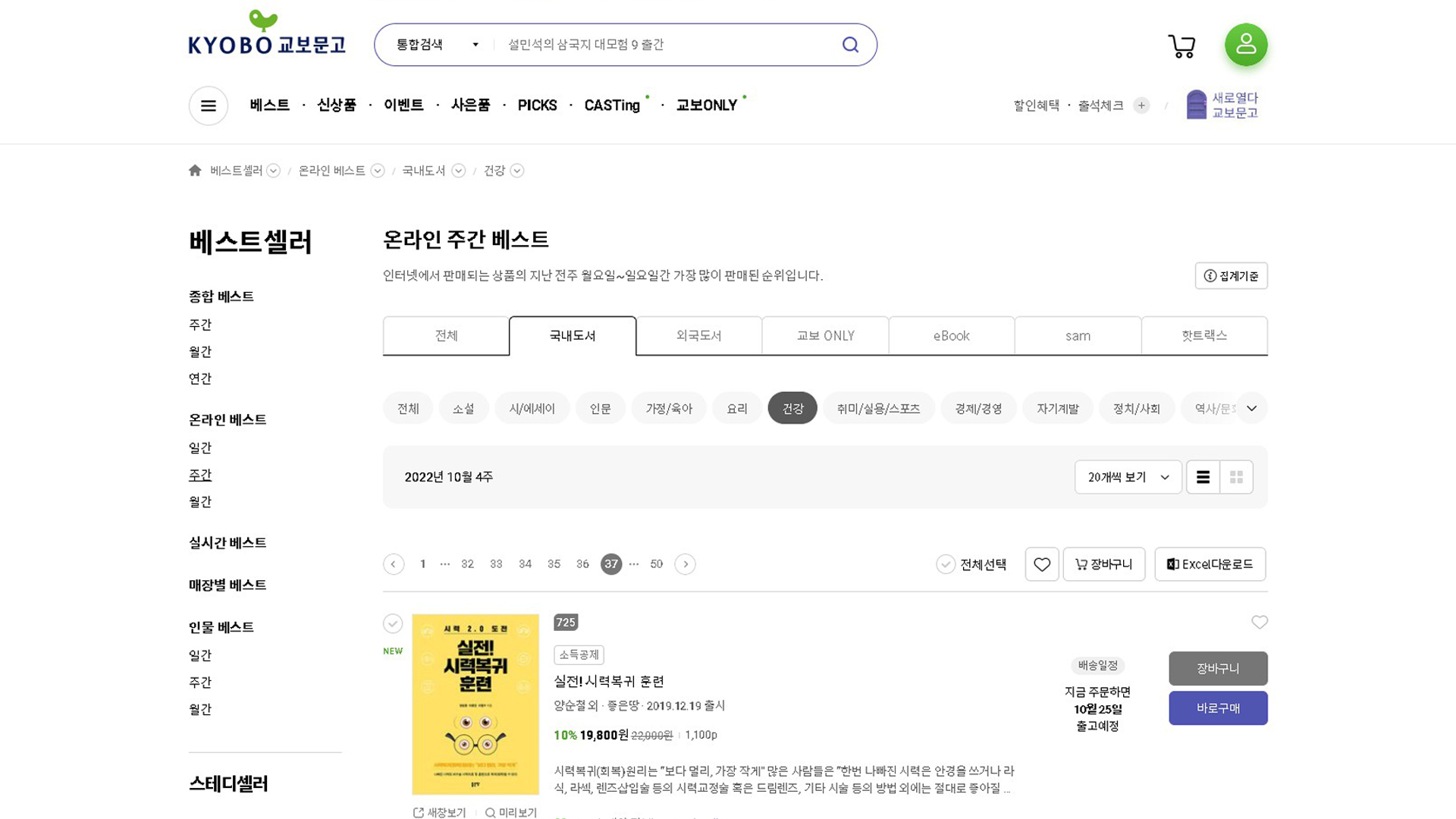This screenshot has height=819, width=1456.
Task: Switch to the eBook tab
Action: pos(951,336)
